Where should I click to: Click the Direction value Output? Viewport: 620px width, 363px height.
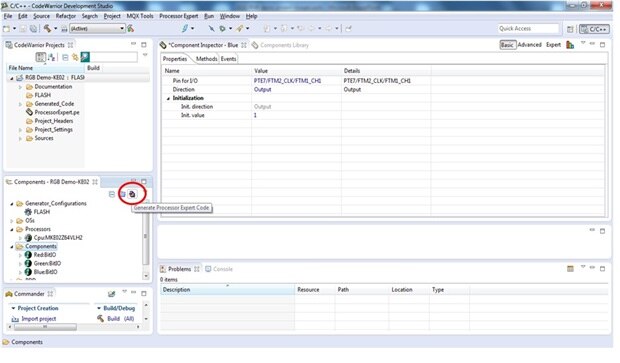[x=263, y=89]
